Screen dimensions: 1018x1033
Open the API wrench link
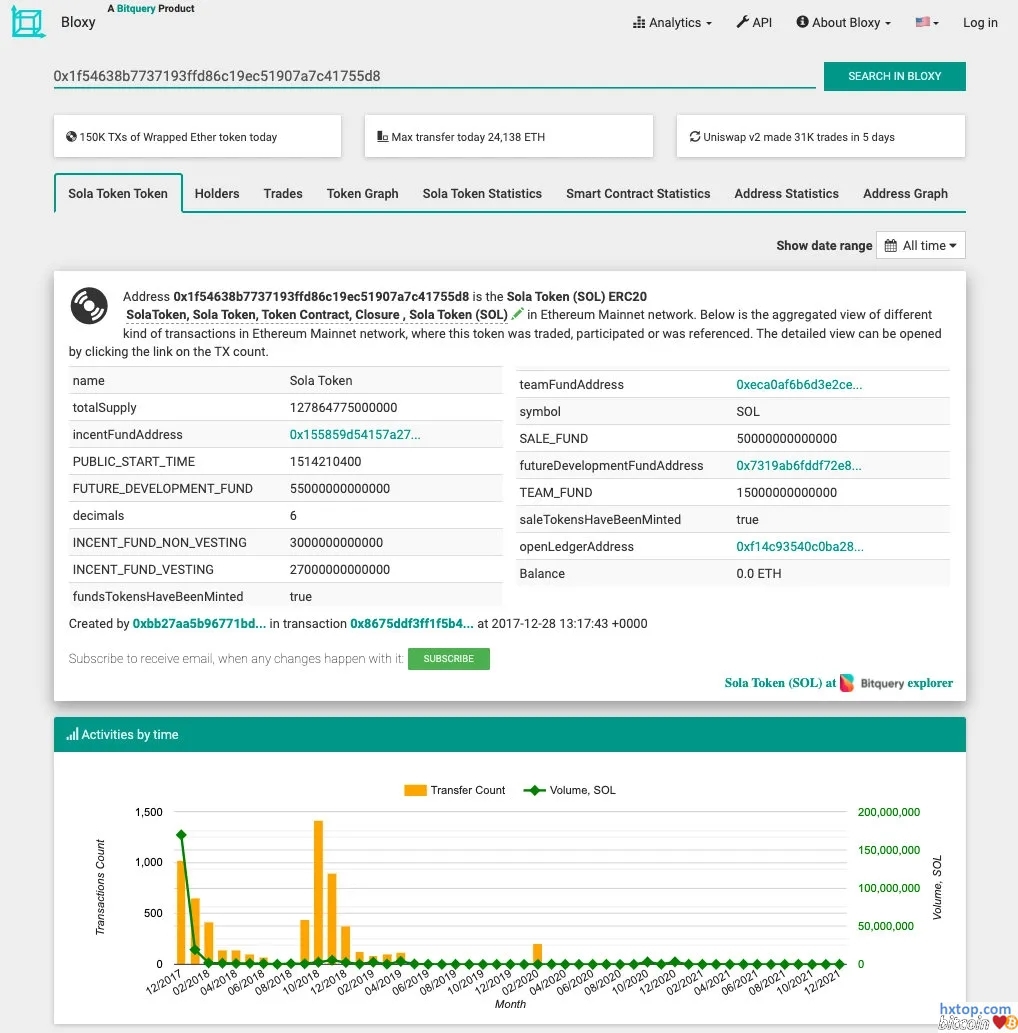754,22
